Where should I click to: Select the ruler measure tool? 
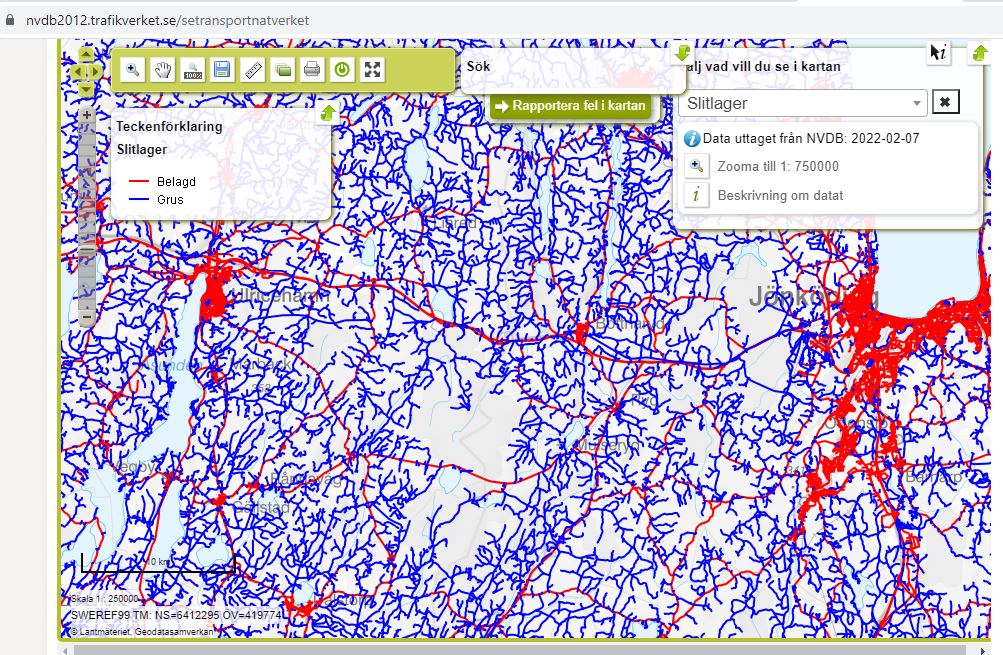pyautogui.click(x=253, y=70)
